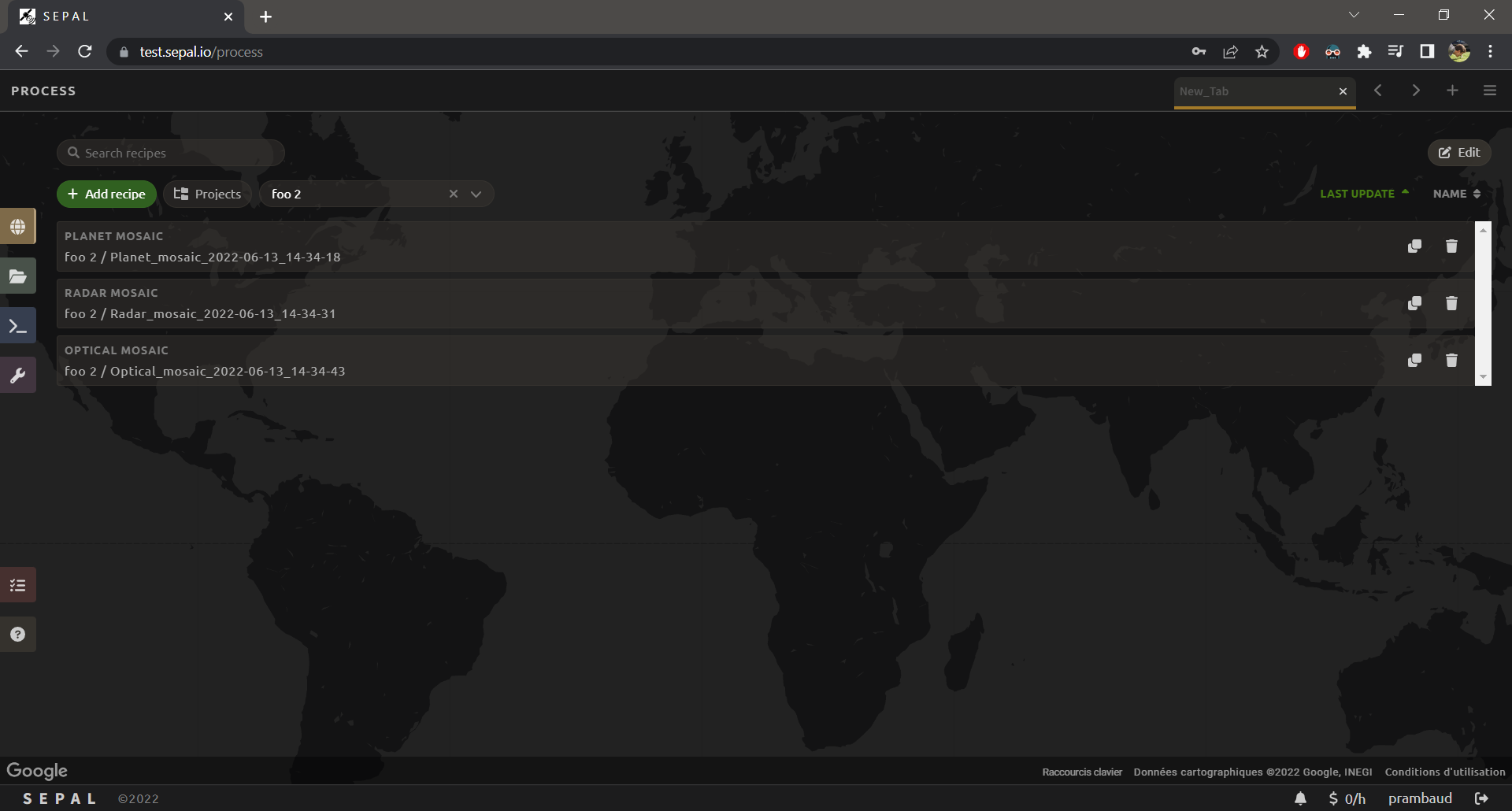The width and height of the screenshot is (1512, 811).
Task: Open the Apps wrench icon in sidebar
Action: pos(17,376)
